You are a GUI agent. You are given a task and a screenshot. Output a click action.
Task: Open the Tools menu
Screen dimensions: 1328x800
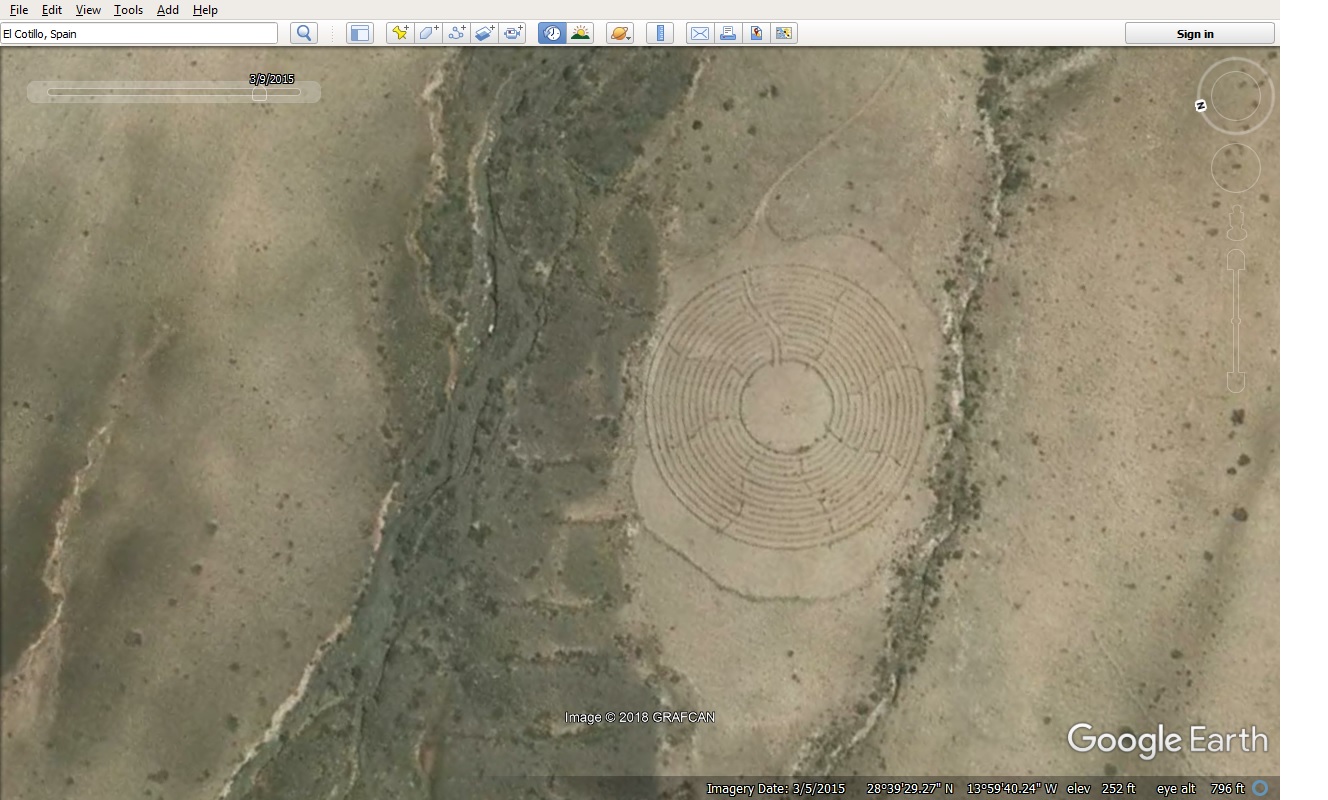(x=128, y=10)
